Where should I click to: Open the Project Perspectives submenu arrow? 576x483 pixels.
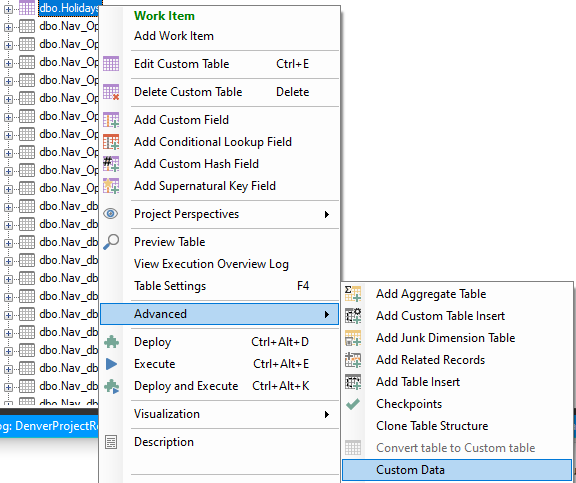point(327,214)
